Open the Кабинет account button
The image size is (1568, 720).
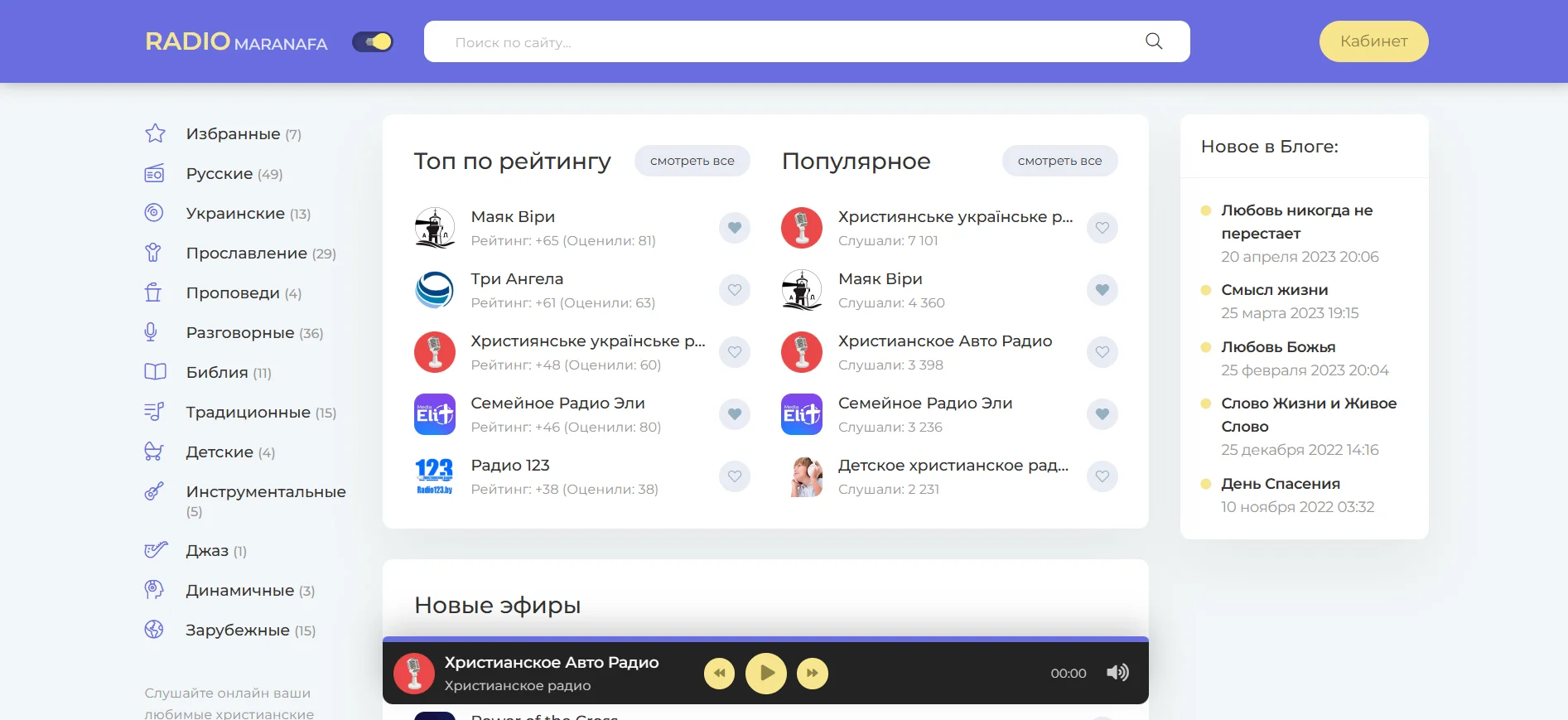(1373, 41)
